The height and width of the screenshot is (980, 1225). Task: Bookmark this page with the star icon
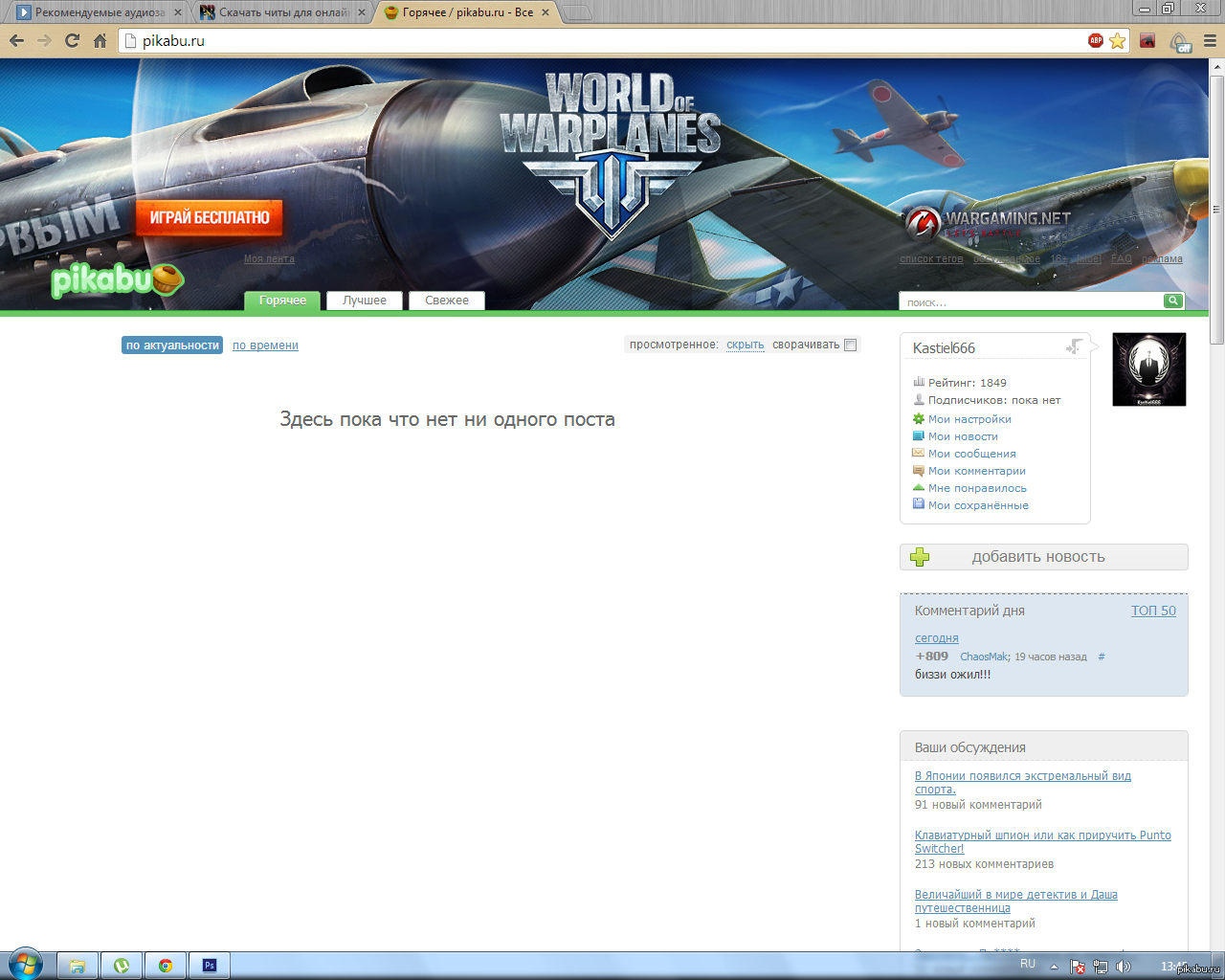click(1117, 40)
